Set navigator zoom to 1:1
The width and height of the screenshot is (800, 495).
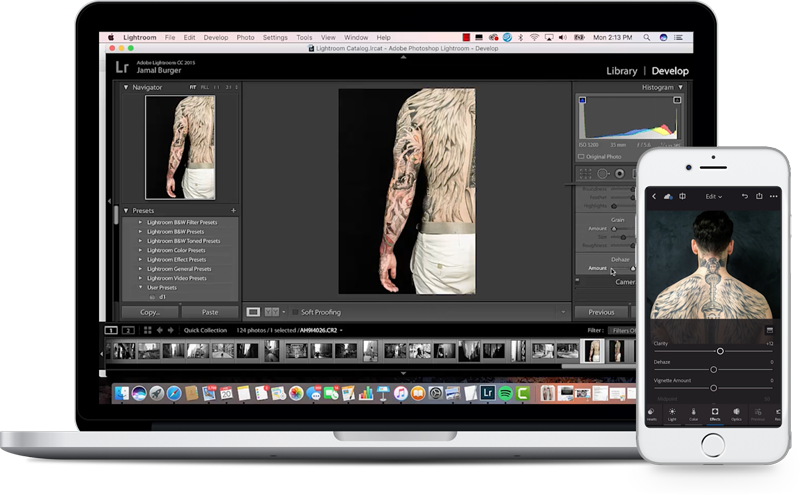[217, 87]
